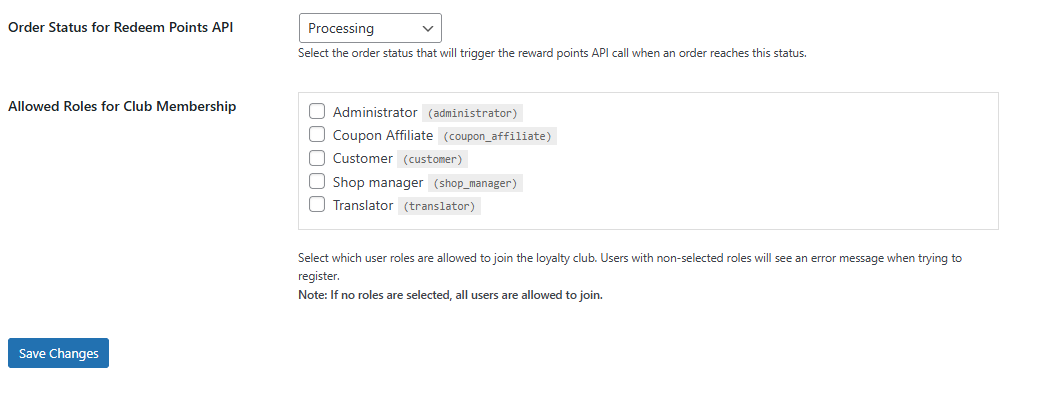Click the (administrator) slug code tag
The image size is (1063, 401).
pyautogui.click(x=473, y=113)
